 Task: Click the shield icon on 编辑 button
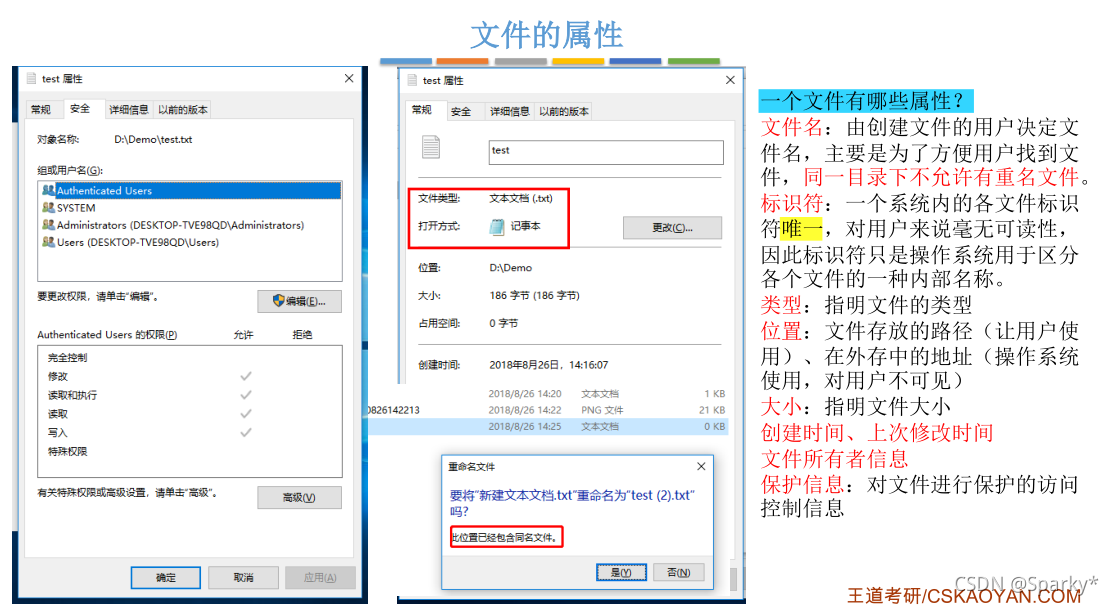[278, 301]
